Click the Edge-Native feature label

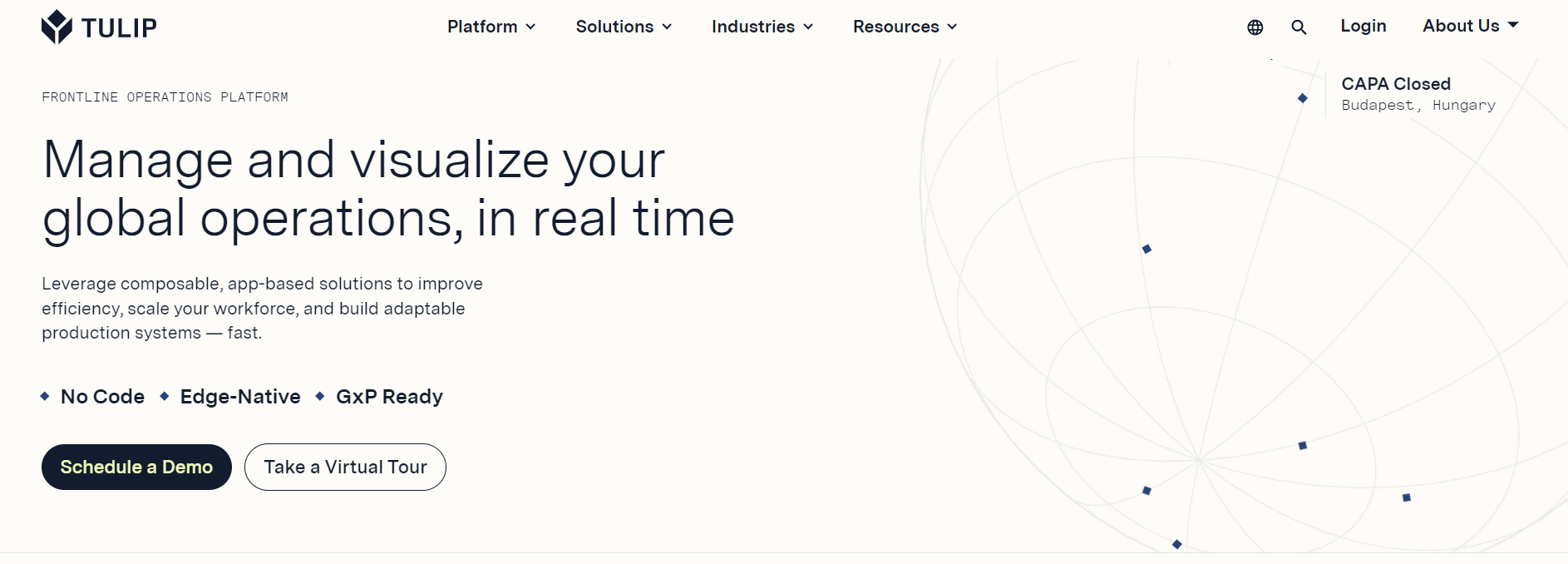coord(240,397)
